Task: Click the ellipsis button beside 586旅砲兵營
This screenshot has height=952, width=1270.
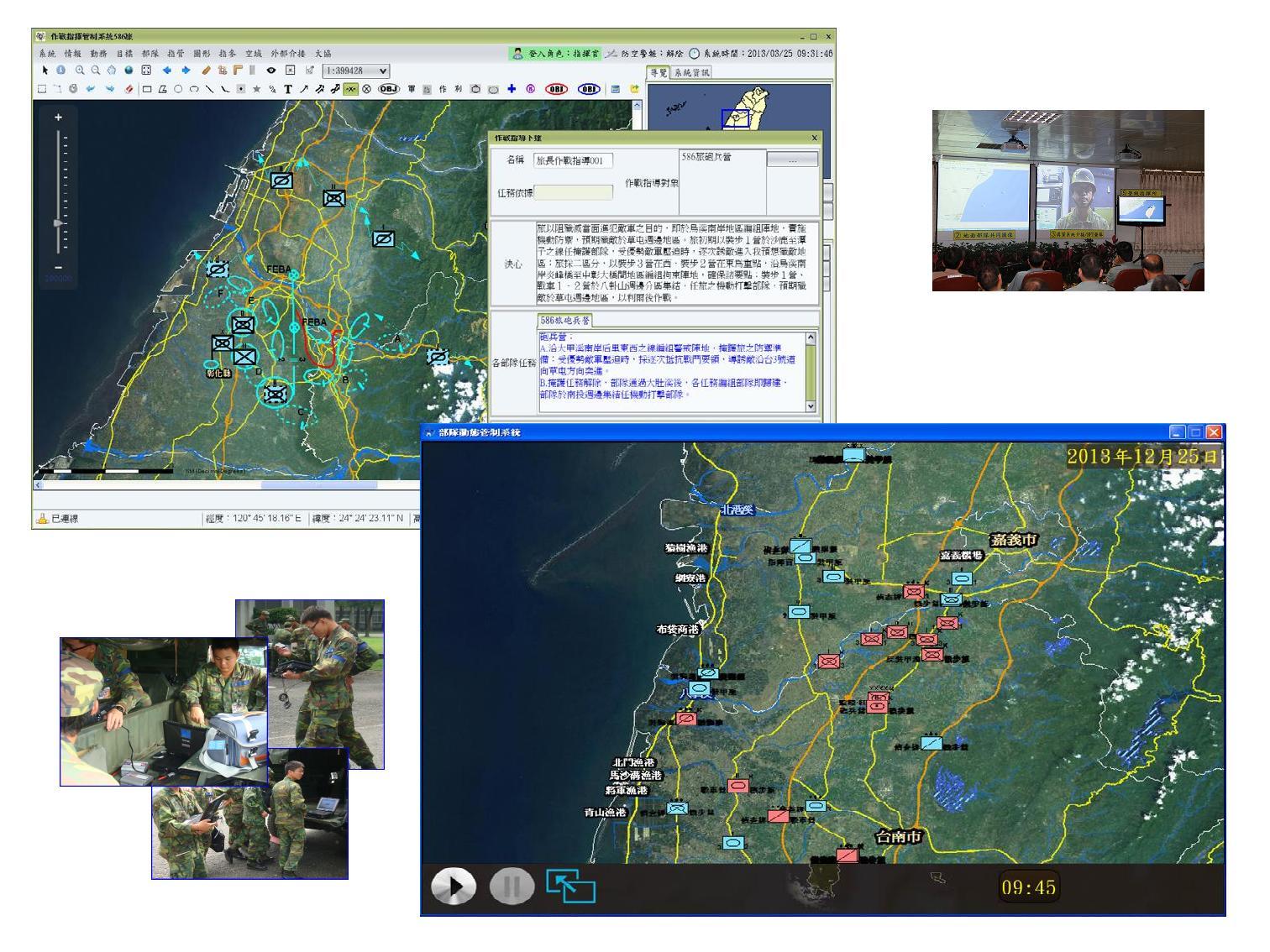Action: point(792,160)
